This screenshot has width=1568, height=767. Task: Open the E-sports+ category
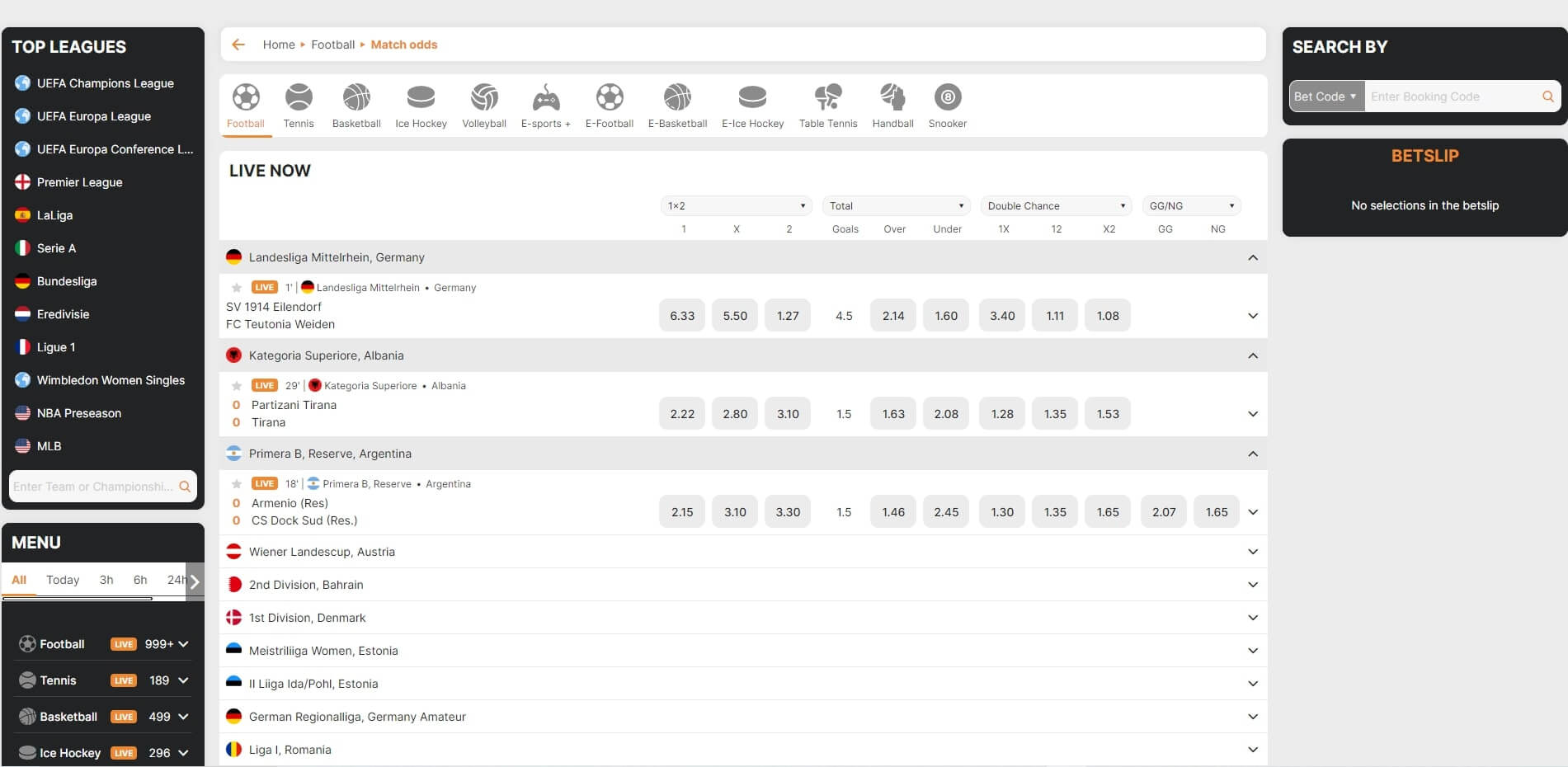(544, 105)
